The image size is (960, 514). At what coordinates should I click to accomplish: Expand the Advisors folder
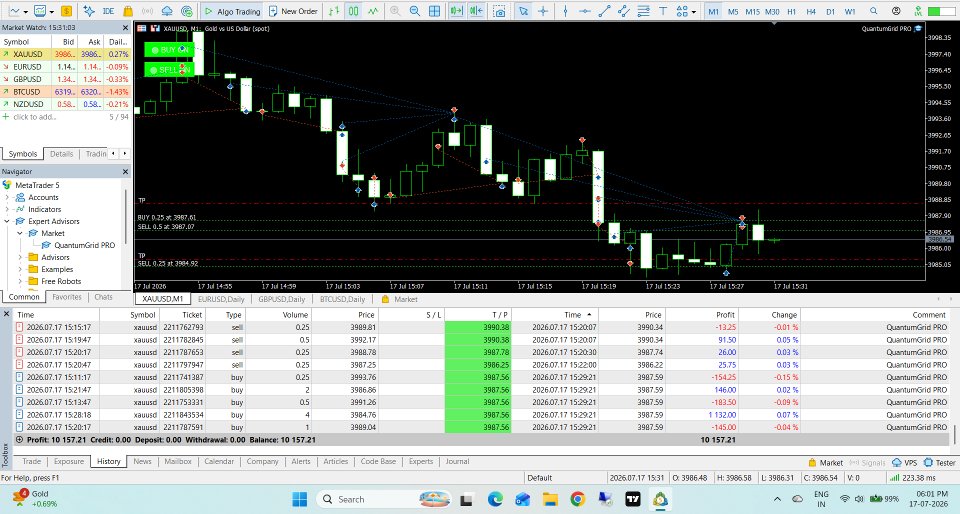click(20, 257)
